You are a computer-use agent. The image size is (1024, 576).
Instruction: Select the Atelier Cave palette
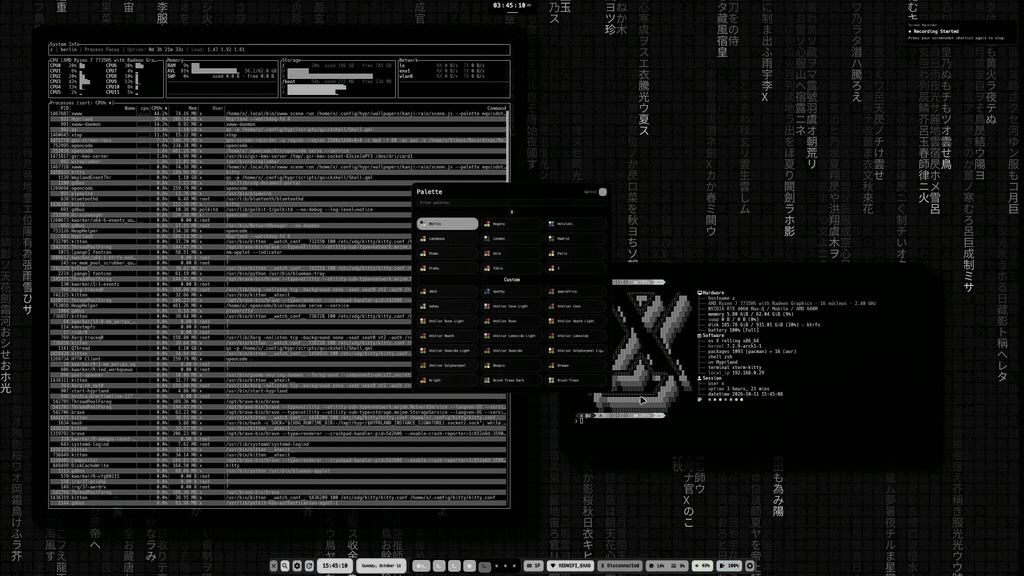575,306
